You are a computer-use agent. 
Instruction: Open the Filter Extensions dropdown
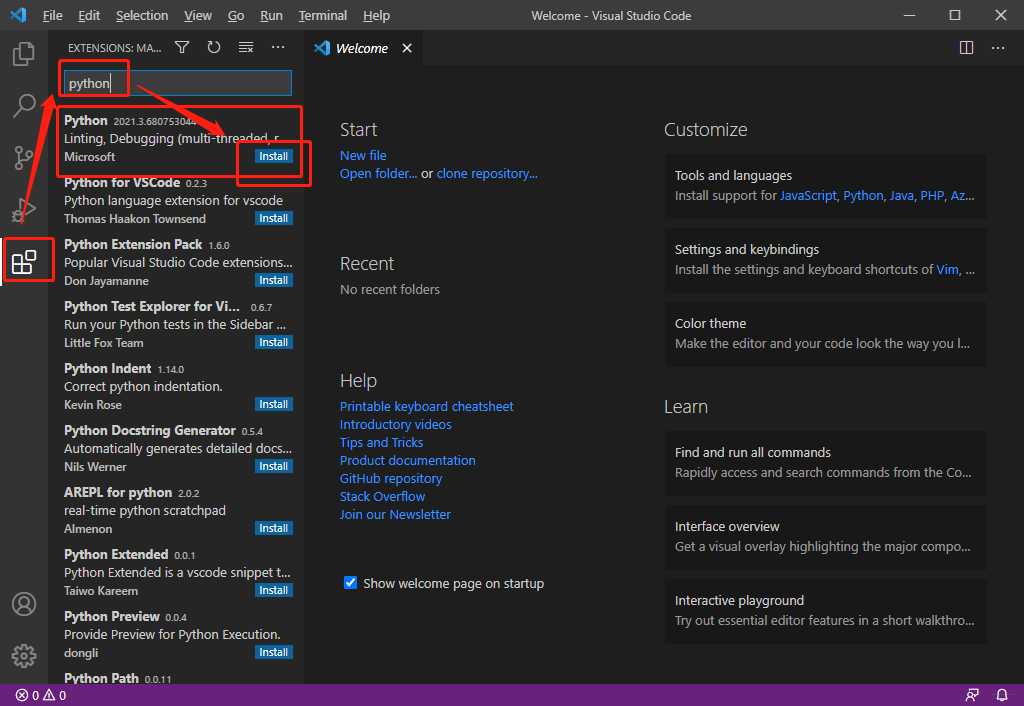(181, 46)
